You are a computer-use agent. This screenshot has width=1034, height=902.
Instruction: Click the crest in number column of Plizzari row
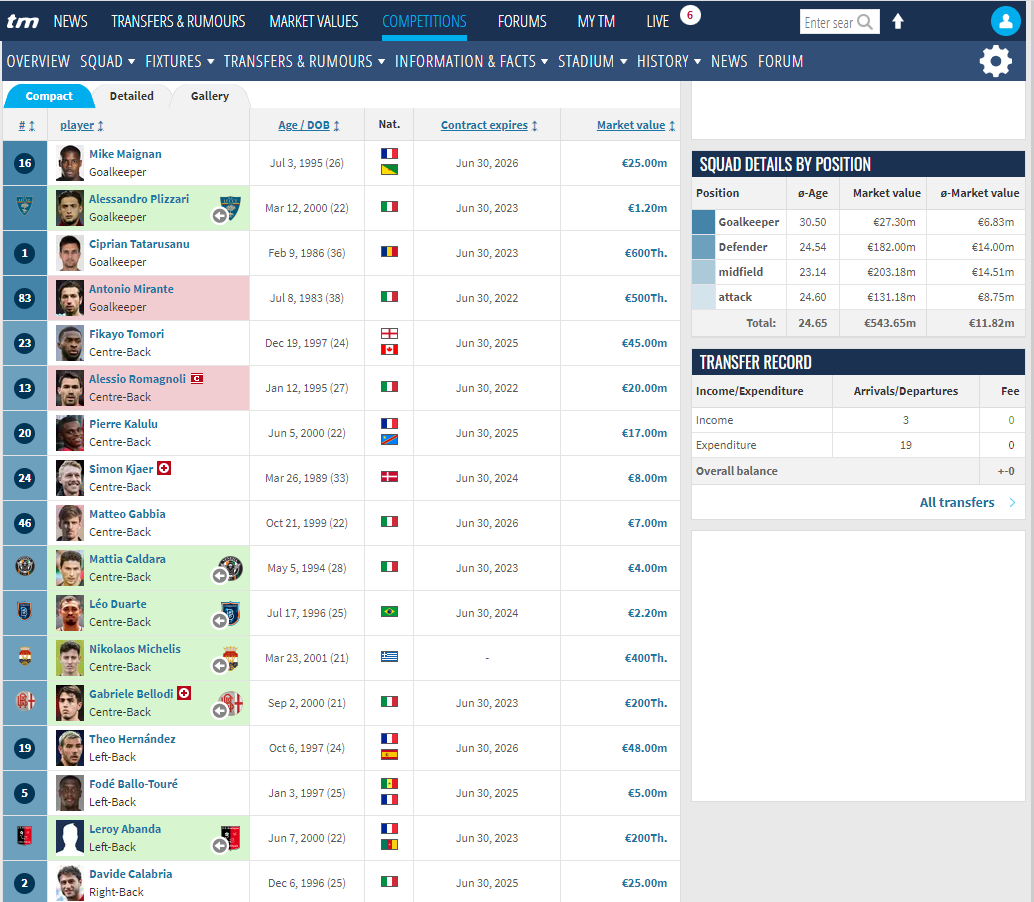[24, 206]
